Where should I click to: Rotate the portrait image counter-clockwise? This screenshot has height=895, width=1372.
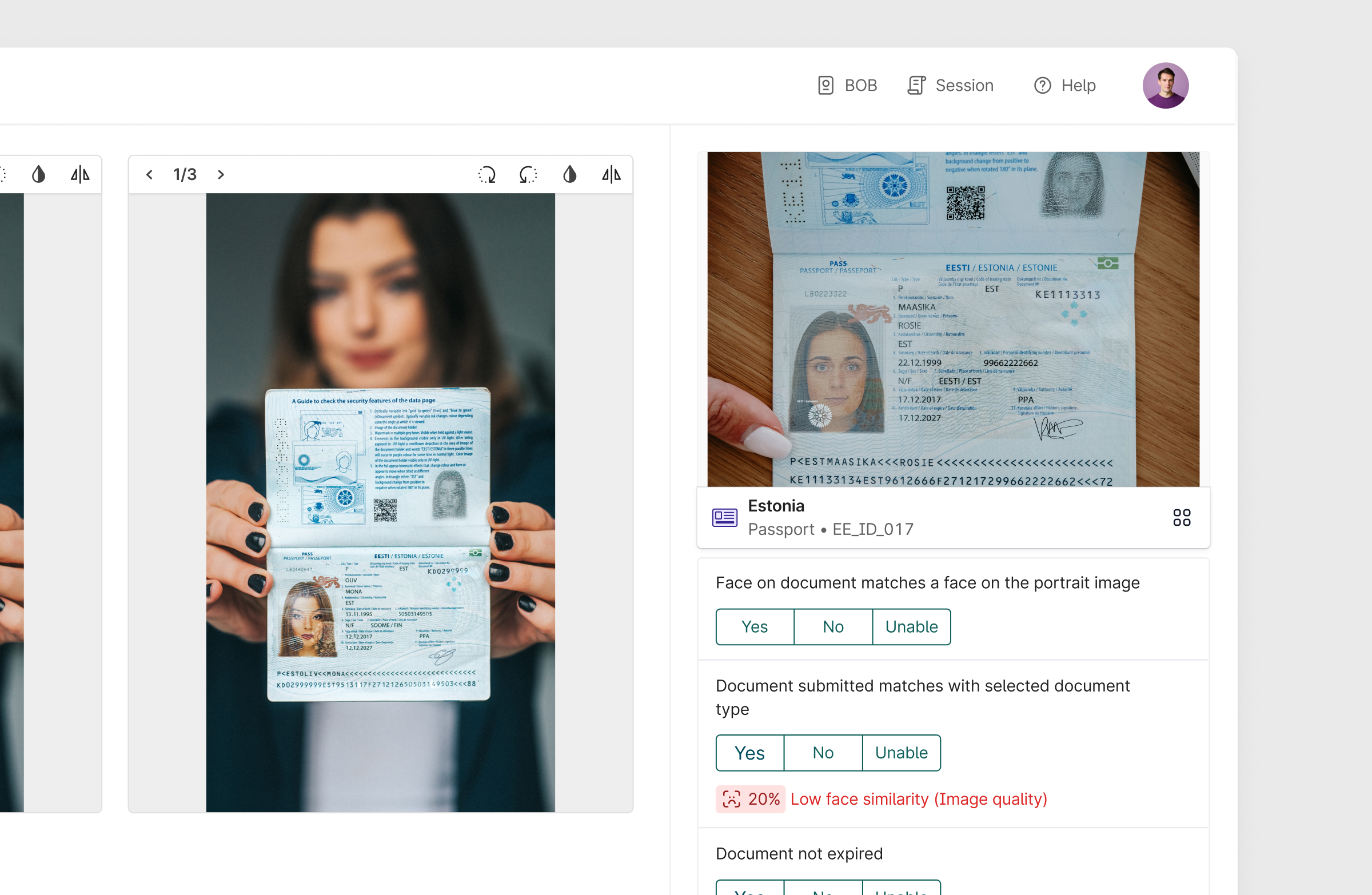528,175
